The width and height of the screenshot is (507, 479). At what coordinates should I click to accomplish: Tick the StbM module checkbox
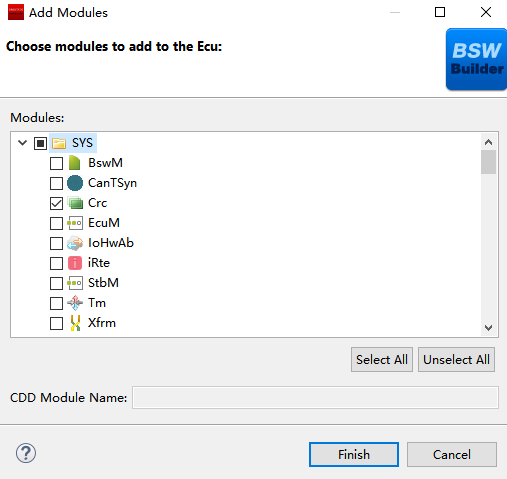tap(56, 283)
